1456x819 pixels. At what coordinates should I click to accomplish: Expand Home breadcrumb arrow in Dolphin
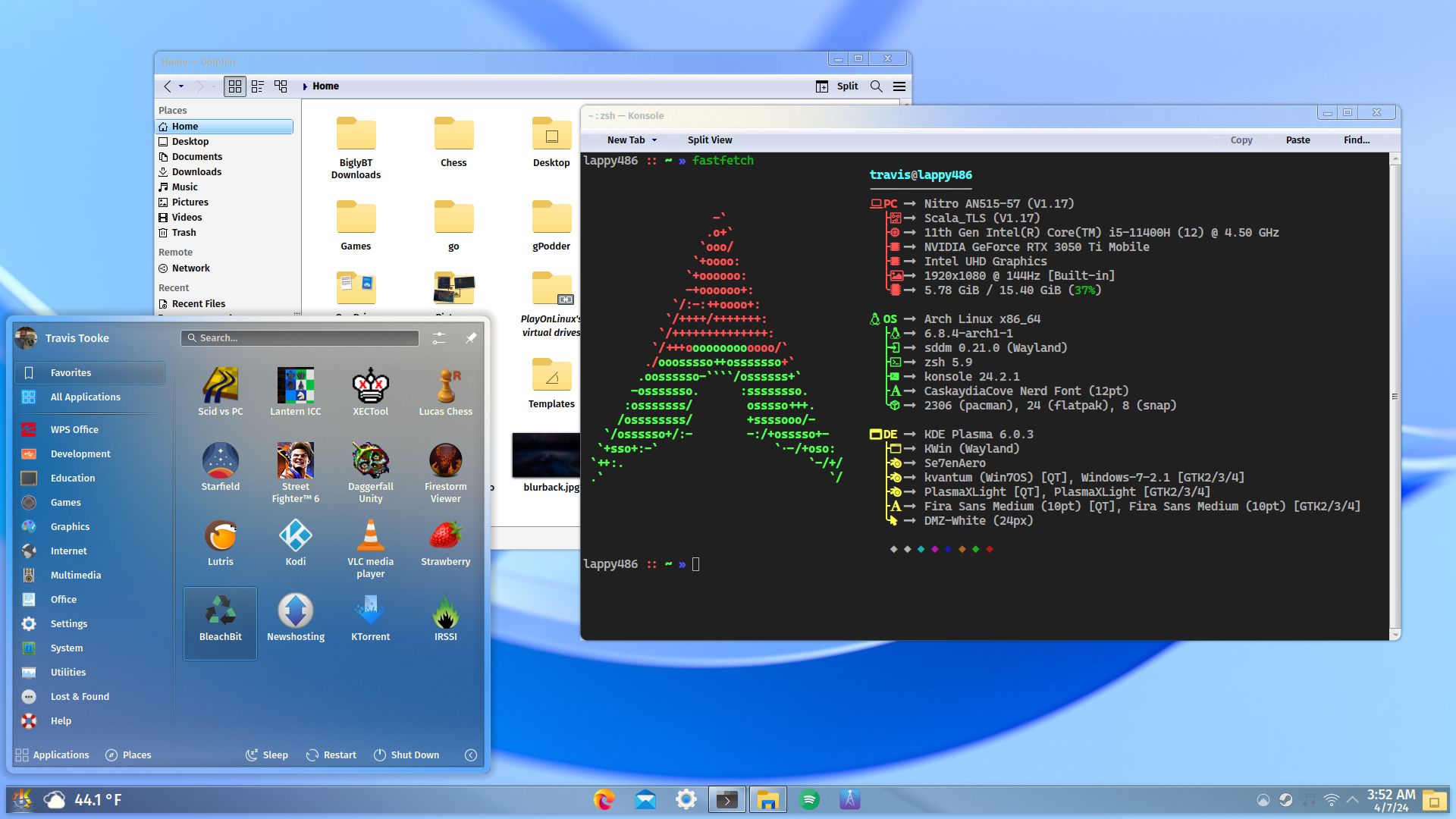(x=305, y=86)
